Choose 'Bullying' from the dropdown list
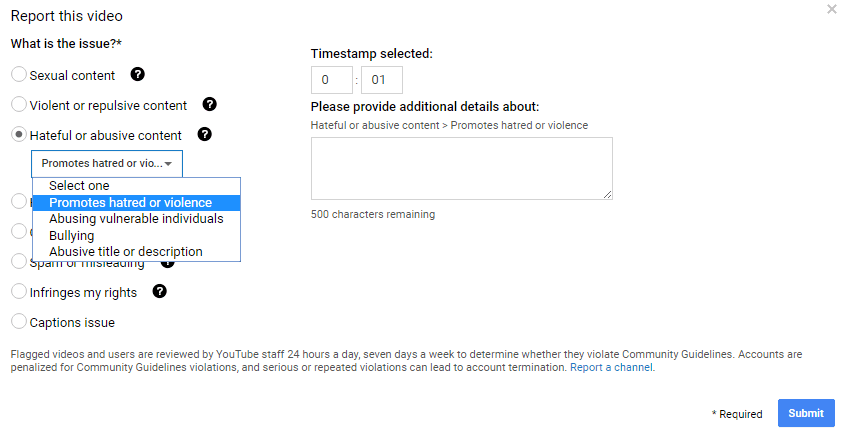The width and height of the screenshot is (846, 434). click(x=72, y=236)
